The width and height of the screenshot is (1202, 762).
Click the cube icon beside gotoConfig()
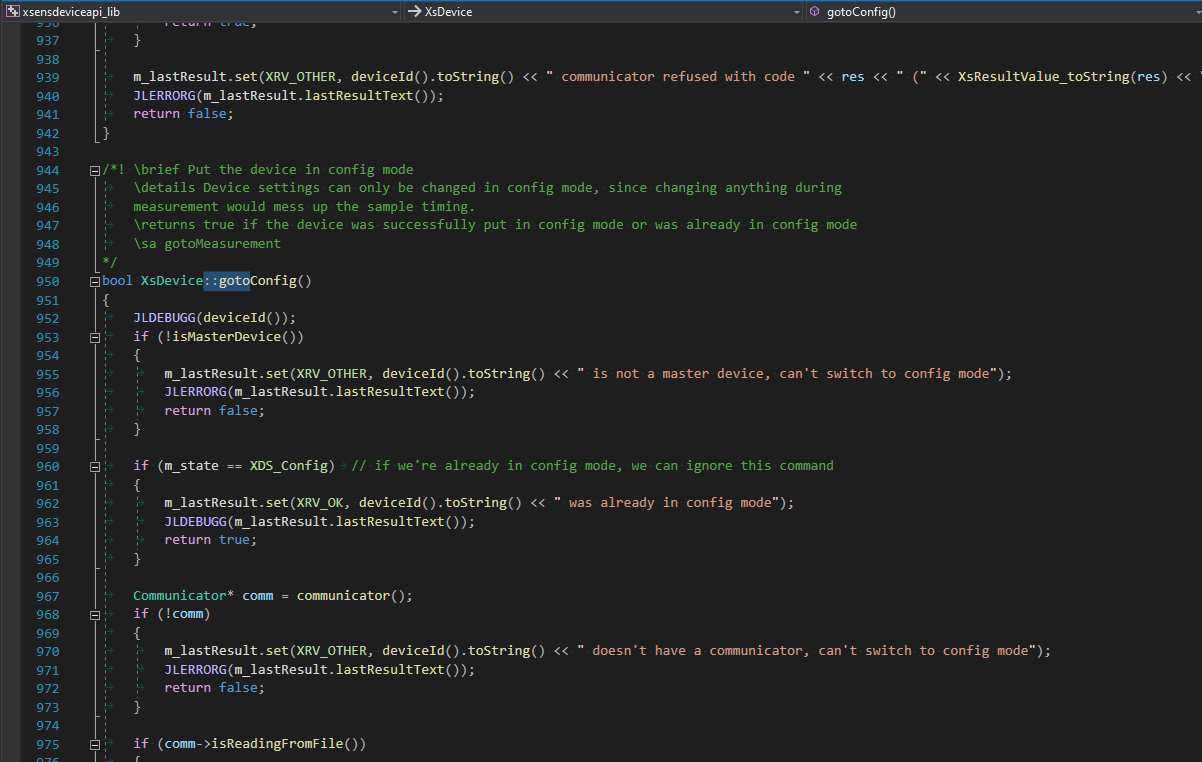814,12
